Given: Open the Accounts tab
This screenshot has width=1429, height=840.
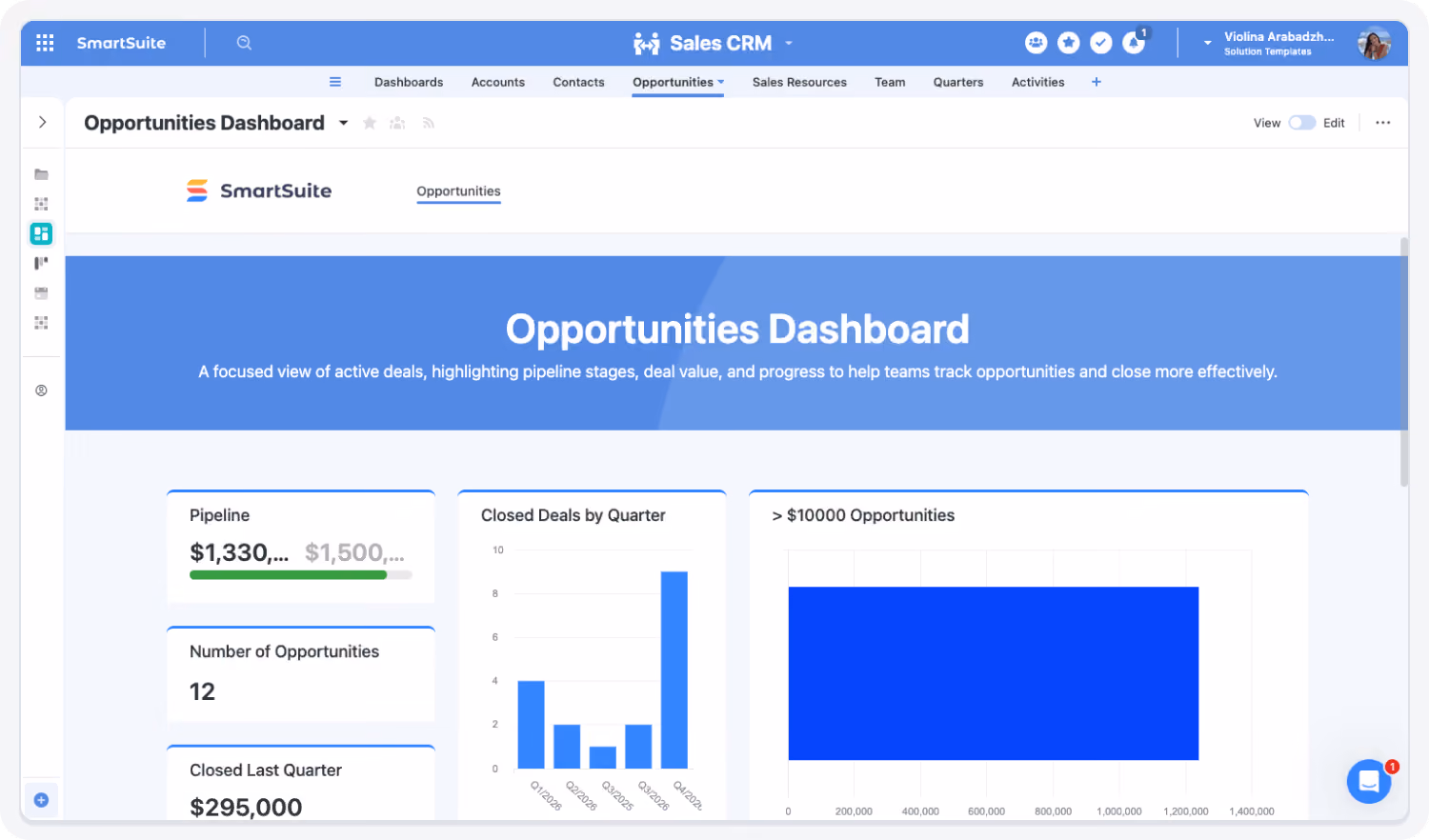Looking at the screenshot, I should pos(498,82).
